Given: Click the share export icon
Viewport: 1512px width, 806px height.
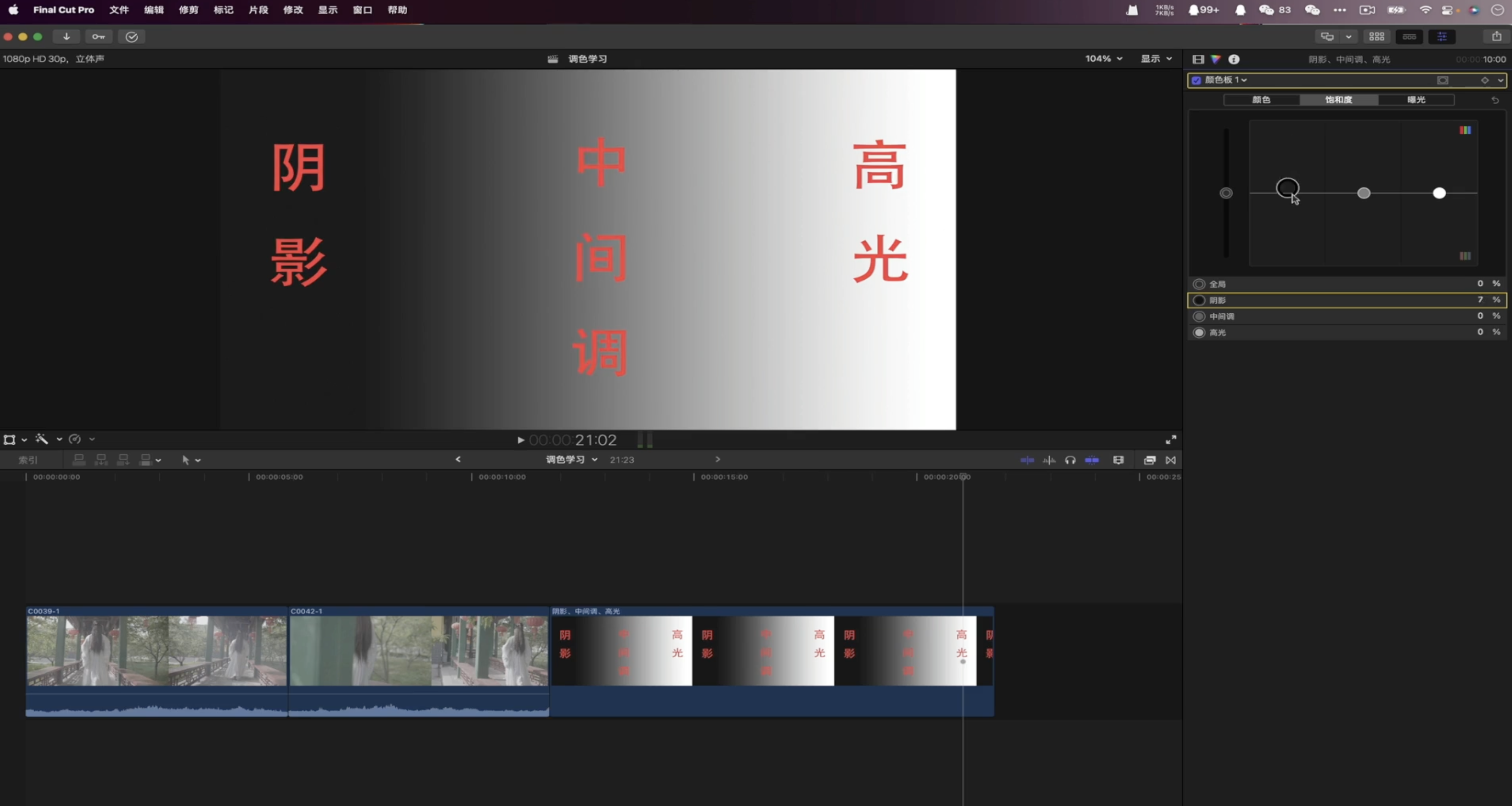Looking at the screenshot, I should pyautogui.click(x=1496, y=36).
